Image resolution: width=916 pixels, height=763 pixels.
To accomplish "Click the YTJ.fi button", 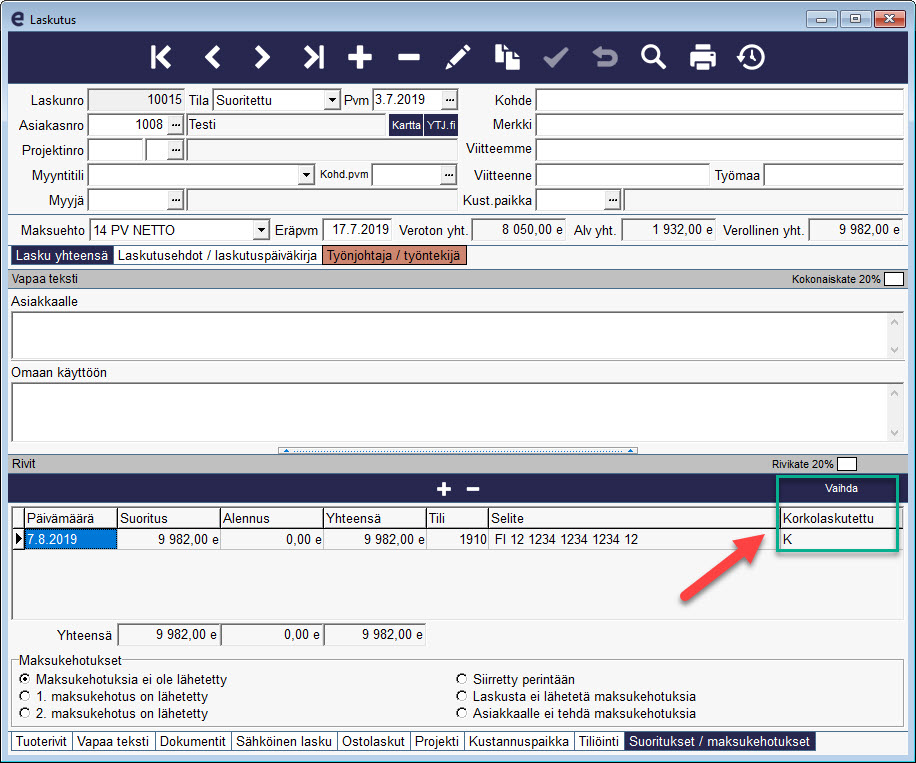I will [441, 125].
